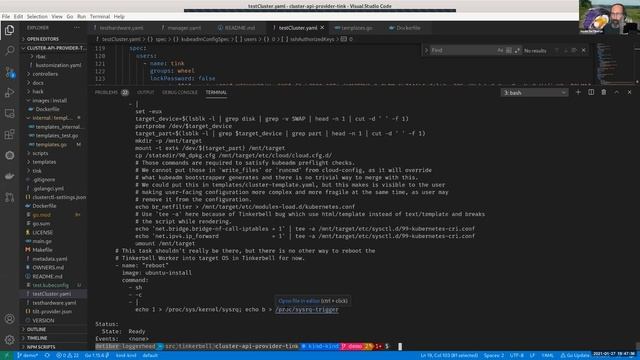Open the Source Control view
The width and height of the screenshot is (640, 360).
pos(9,72)
